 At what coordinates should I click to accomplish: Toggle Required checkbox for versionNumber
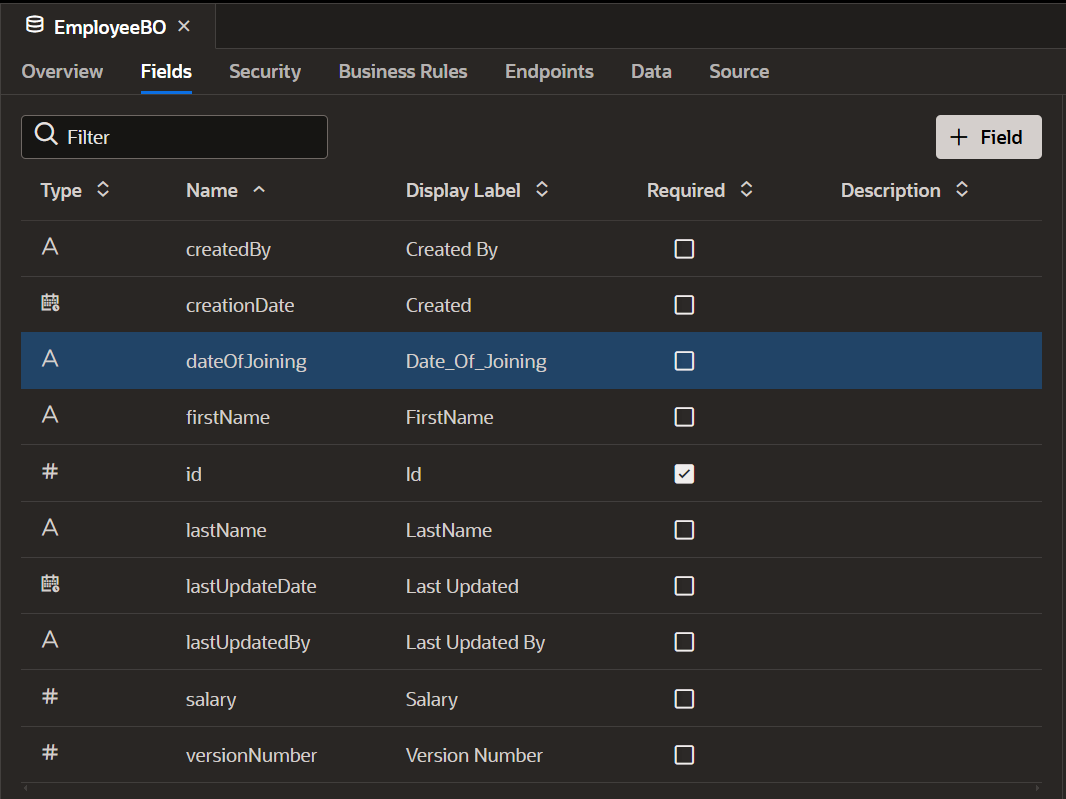point(684,755)
